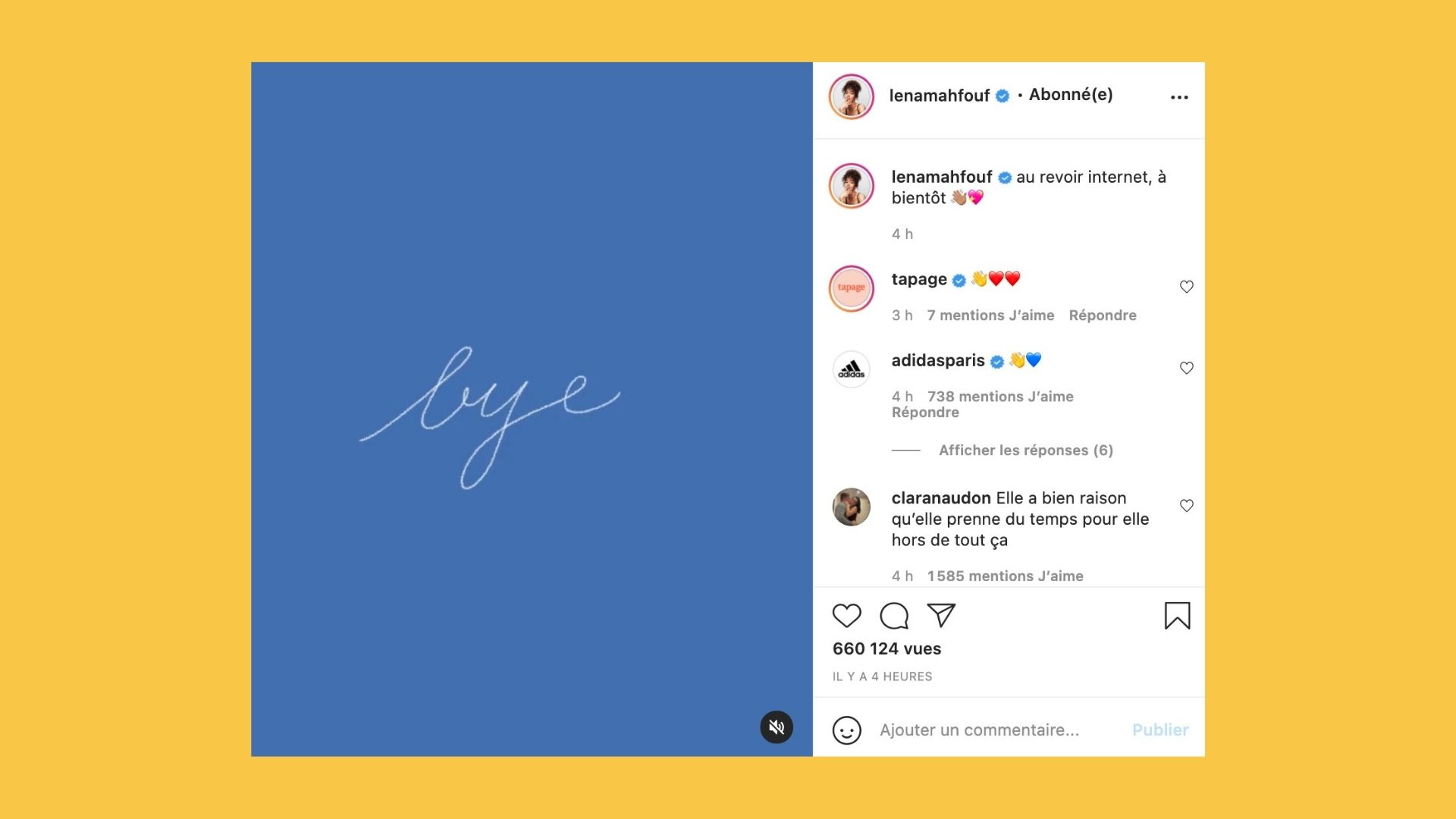Like the adidasparis comment
The width and height of the screenshot is (1456, 819).
[1187, 368]
